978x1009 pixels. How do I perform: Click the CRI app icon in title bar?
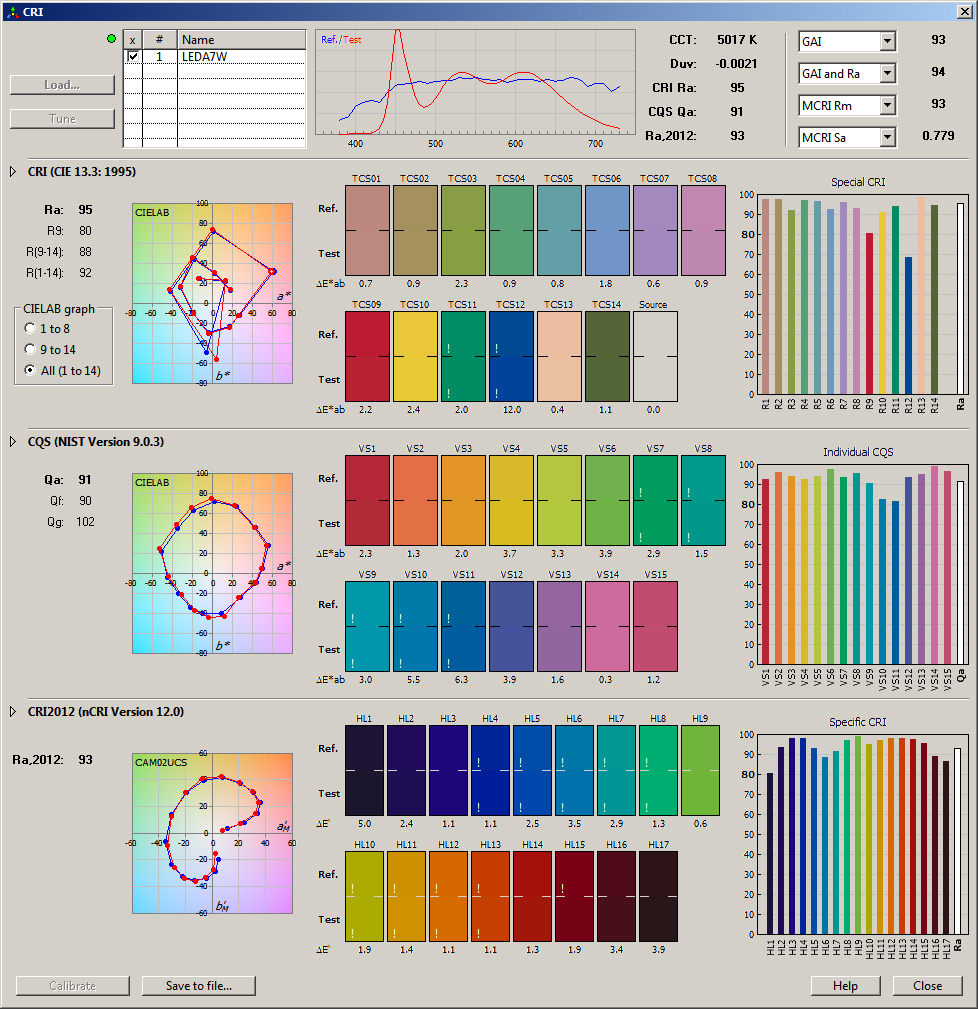(x=11, y=11)
